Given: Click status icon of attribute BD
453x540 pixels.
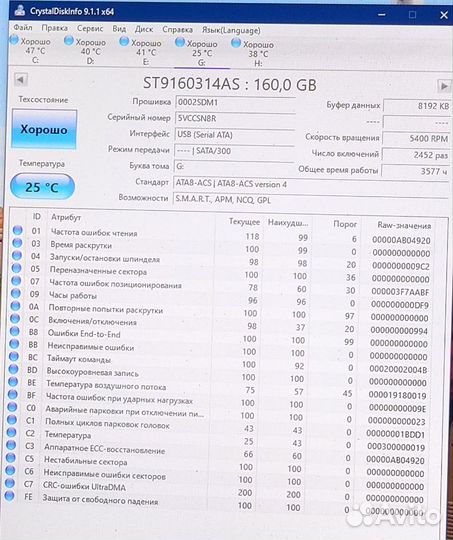Looking at the screenshot, I should [x=13, y=369].
